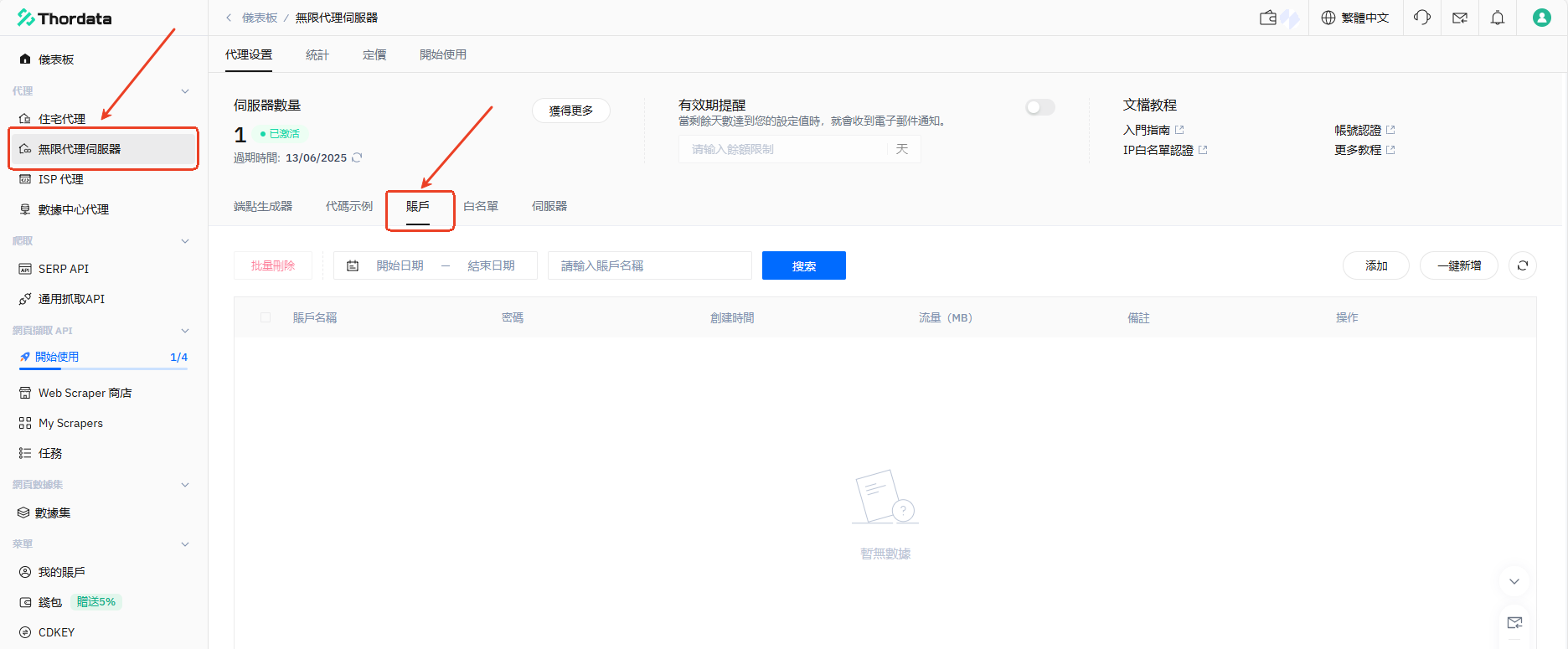Image resolution: width=1568 pixels, height=649 pixels.
Task: Click the notification bell icon
Action: point(1498,18)
